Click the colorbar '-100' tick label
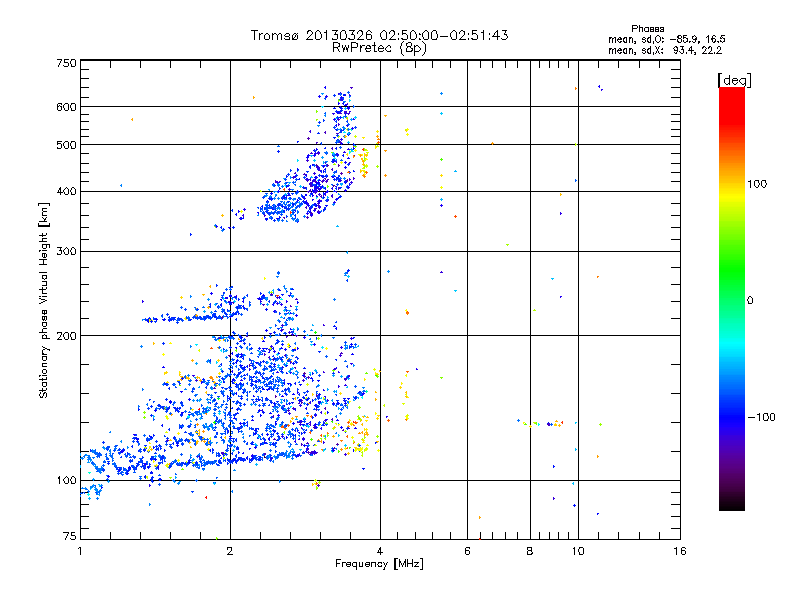800x600 pixels. pos(761,417)
